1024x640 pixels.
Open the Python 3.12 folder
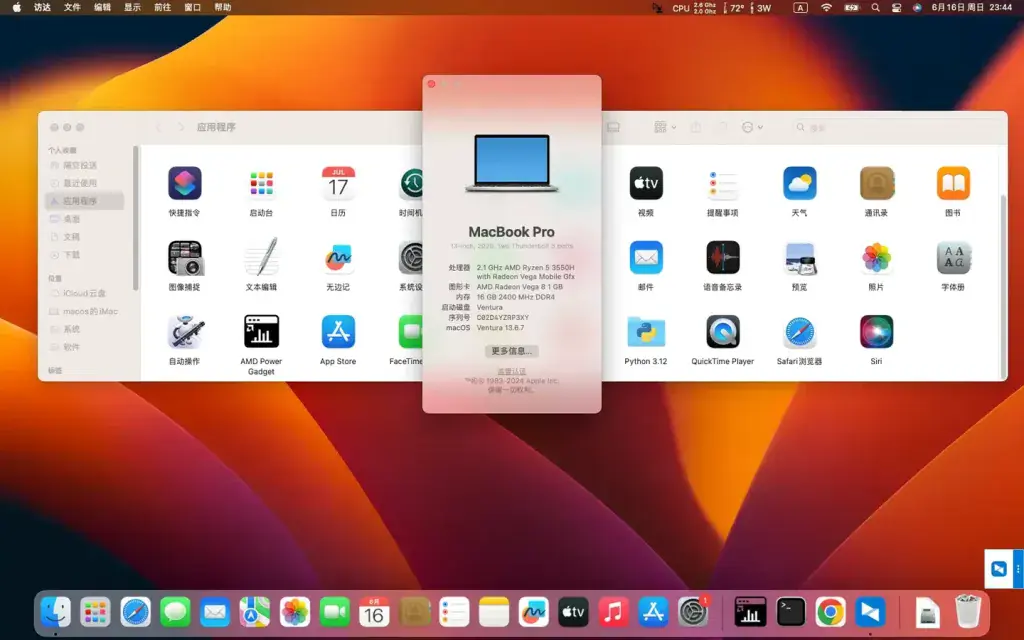point(646,332)
